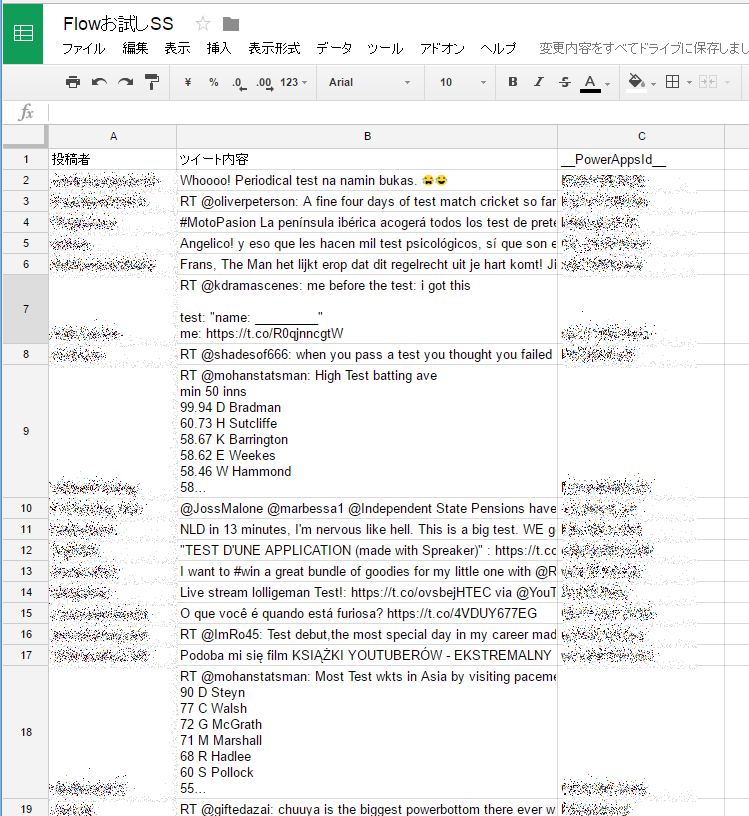This screenshot has width=749, height=816.
Task: Toggle bold formatting
Action: click(513, 82)
